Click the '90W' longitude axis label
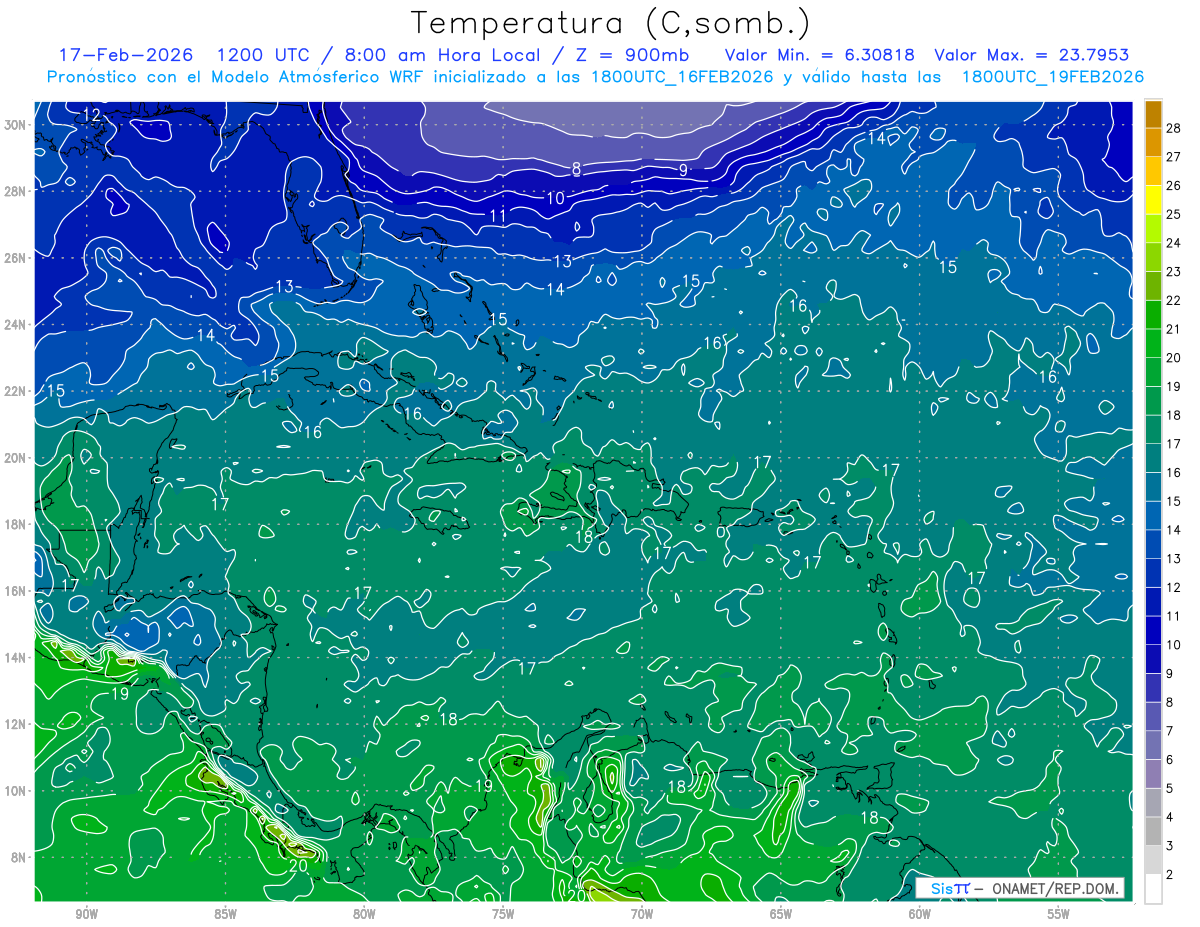 pyautogui.click(x=87, y=914)
